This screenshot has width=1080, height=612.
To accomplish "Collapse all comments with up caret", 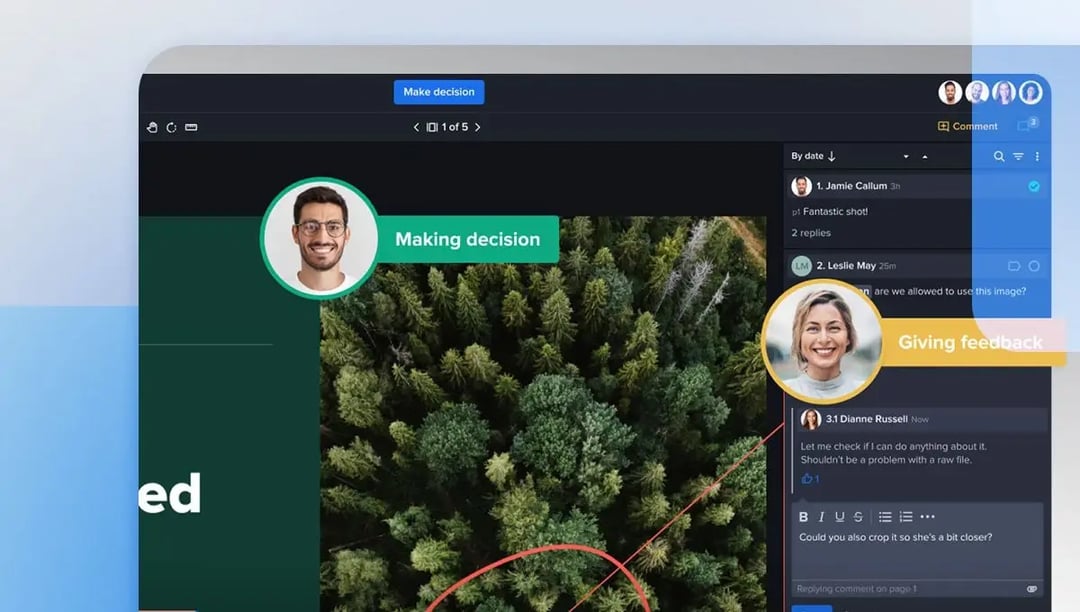I will point(925,157).
